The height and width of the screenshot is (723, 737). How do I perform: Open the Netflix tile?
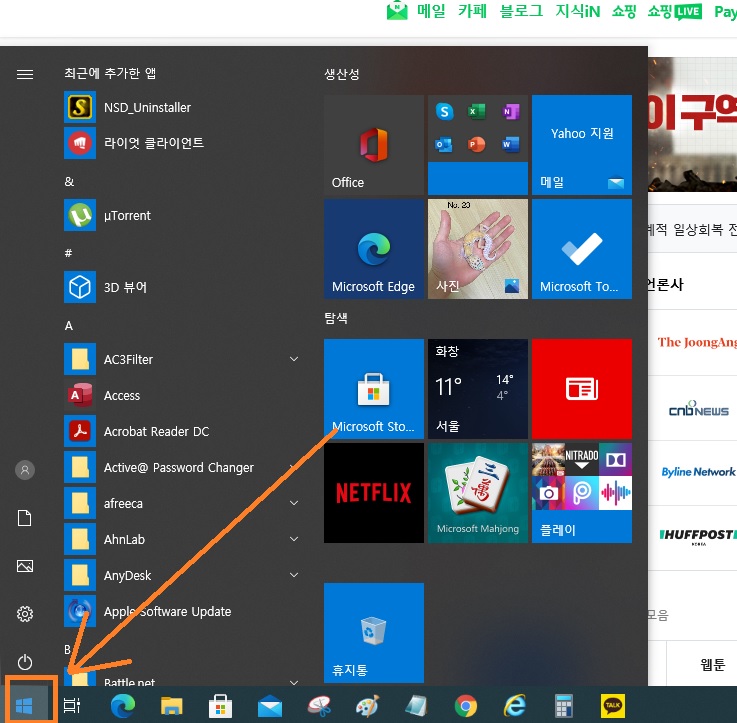pyautogui.click(x=374, y=493)
